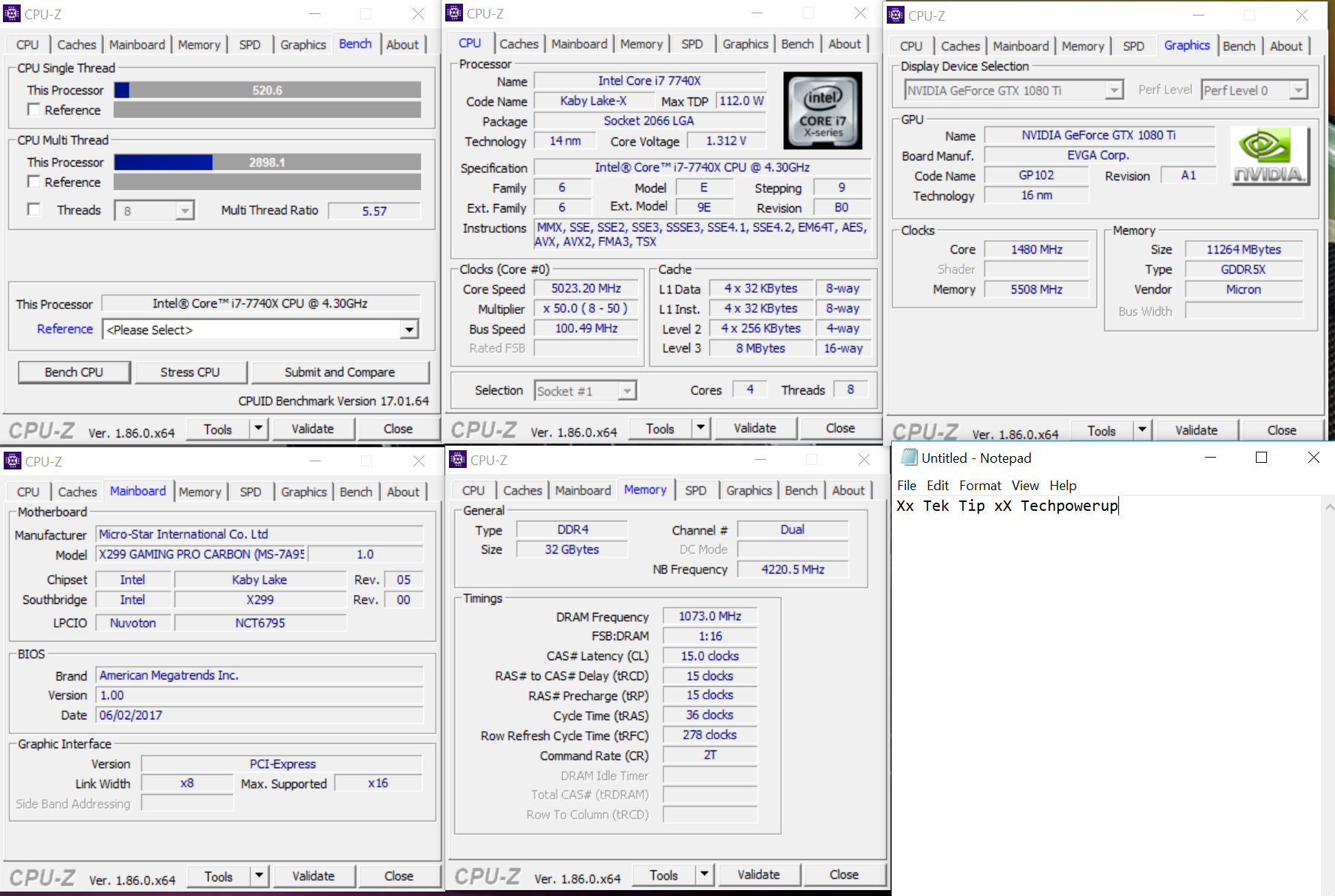Open the Threads count dropdown
This screenshot has height=896, width=1335.
(x=185, y=211)
